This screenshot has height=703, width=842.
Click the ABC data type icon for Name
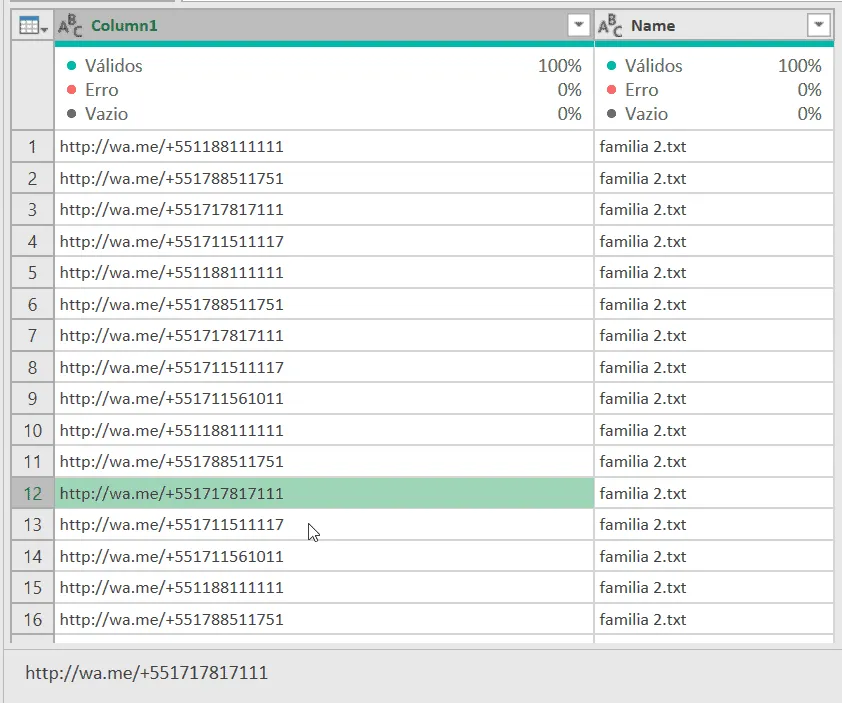tap(610, 26)
